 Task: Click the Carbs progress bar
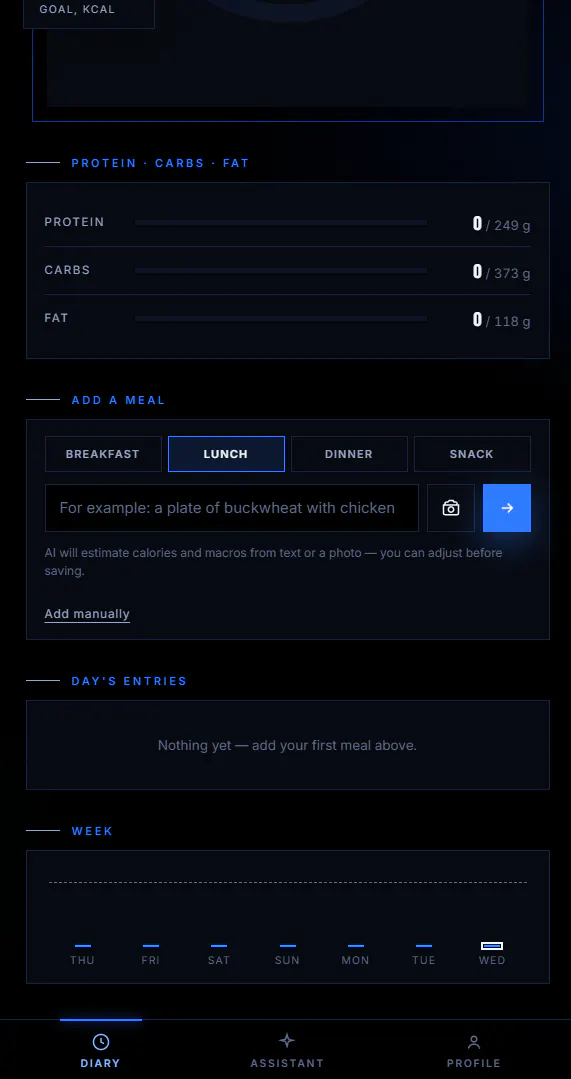click(x=281, y=271)
